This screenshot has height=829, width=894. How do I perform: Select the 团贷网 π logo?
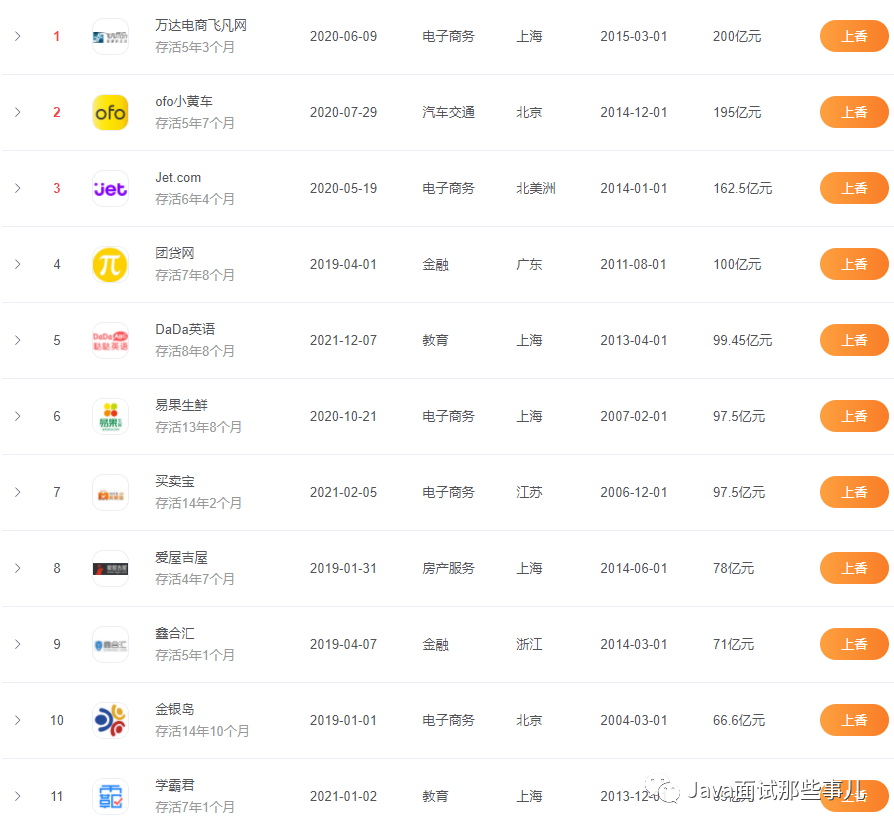(110, 264)
